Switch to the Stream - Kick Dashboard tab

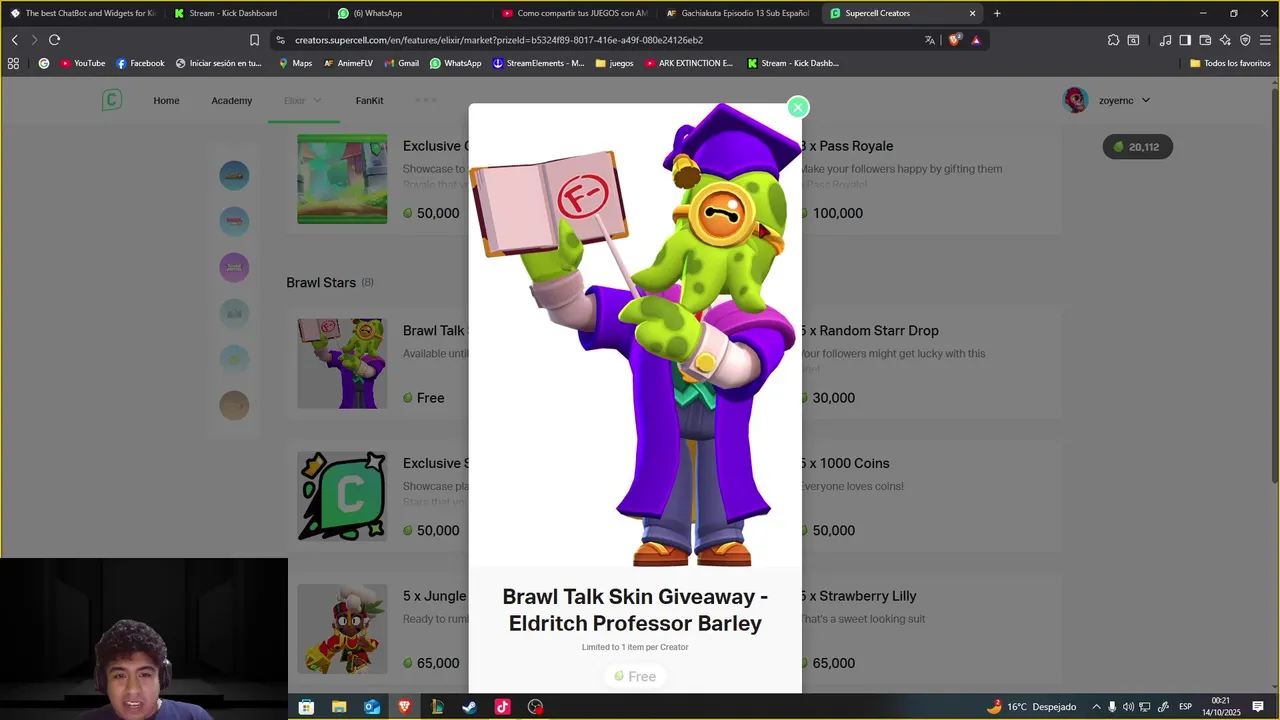tap(245, 13)
